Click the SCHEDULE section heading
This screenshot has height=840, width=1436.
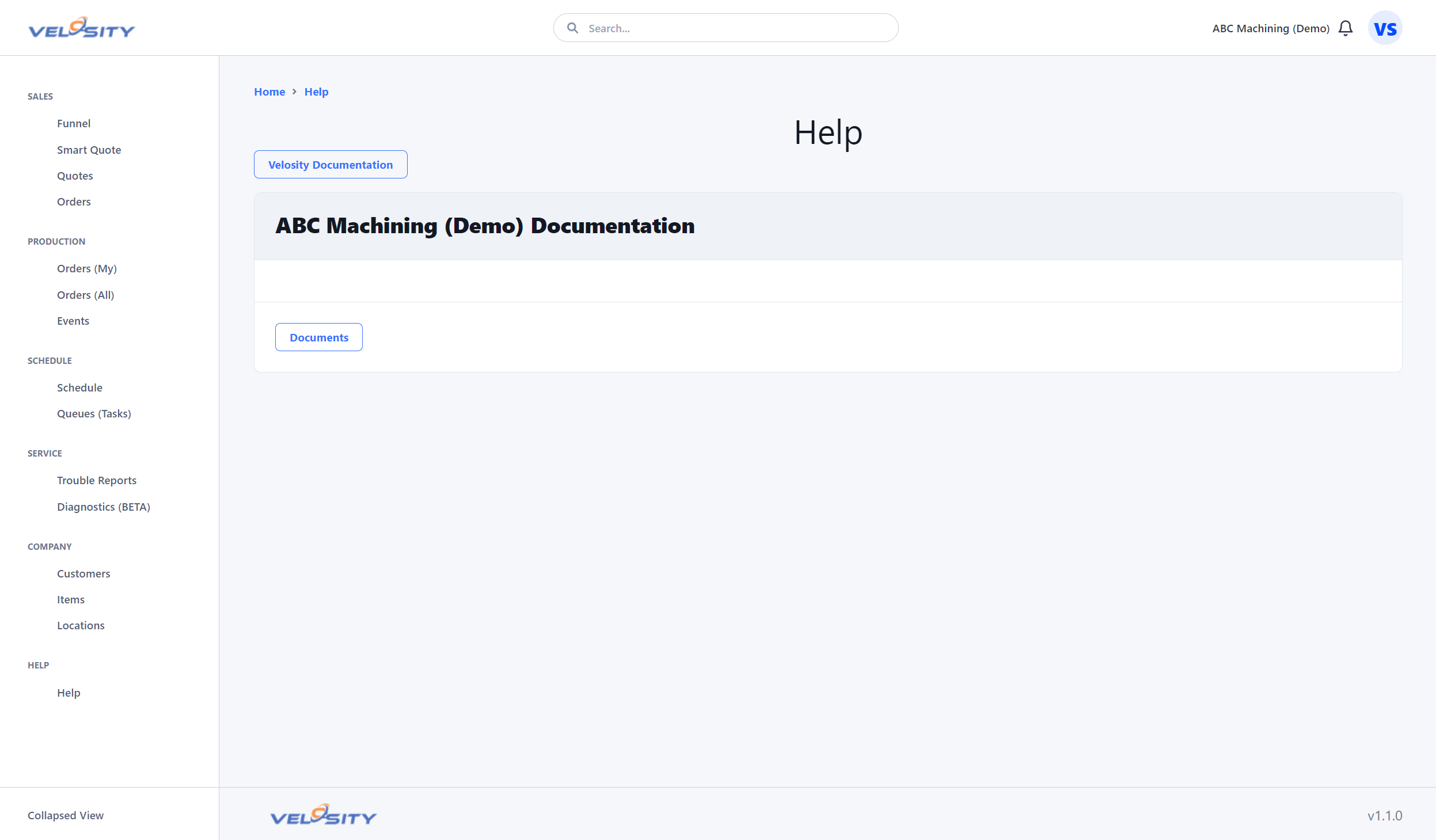click(50, 361)
